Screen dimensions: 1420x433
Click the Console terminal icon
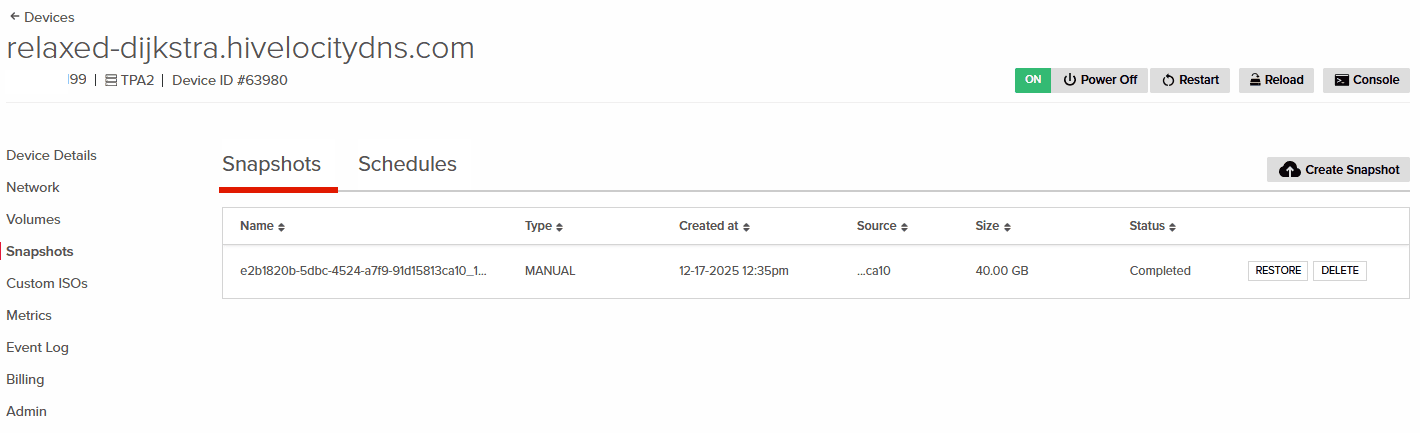(x=1342, y=80)
